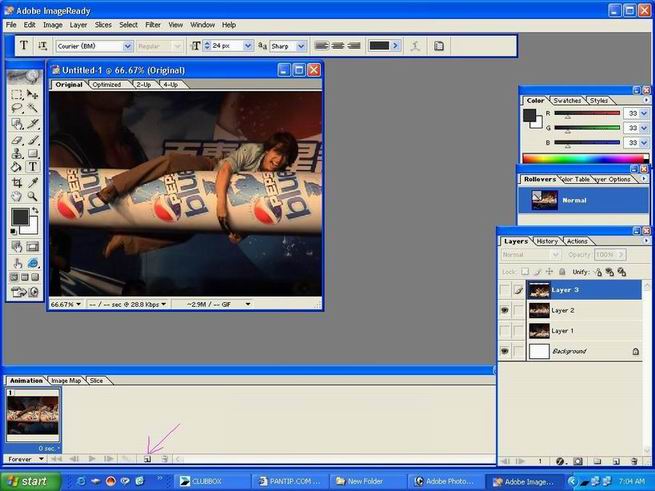Open the 66.67% zoom level dropdown

tap(78, 304)
